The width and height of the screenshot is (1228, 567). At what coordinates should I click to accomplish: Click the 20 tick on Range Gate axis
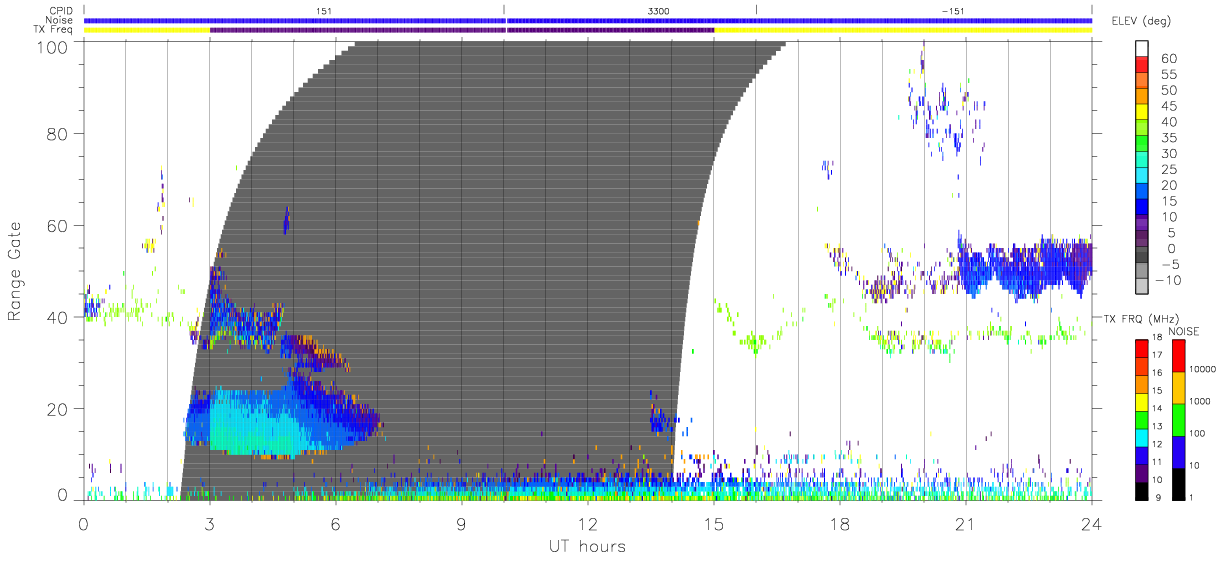[x=59, y=409]
